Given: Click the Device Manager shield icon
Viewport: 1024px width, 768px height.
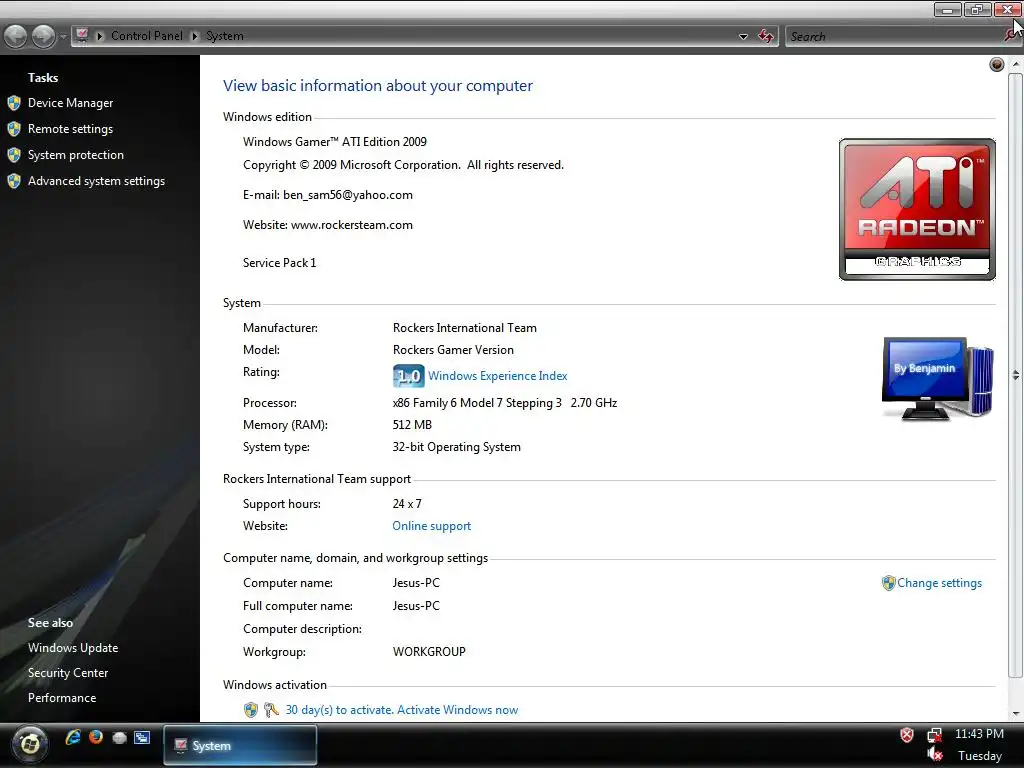Looking at the screenshot, I should pyautogui.click(x=14, y=103).
